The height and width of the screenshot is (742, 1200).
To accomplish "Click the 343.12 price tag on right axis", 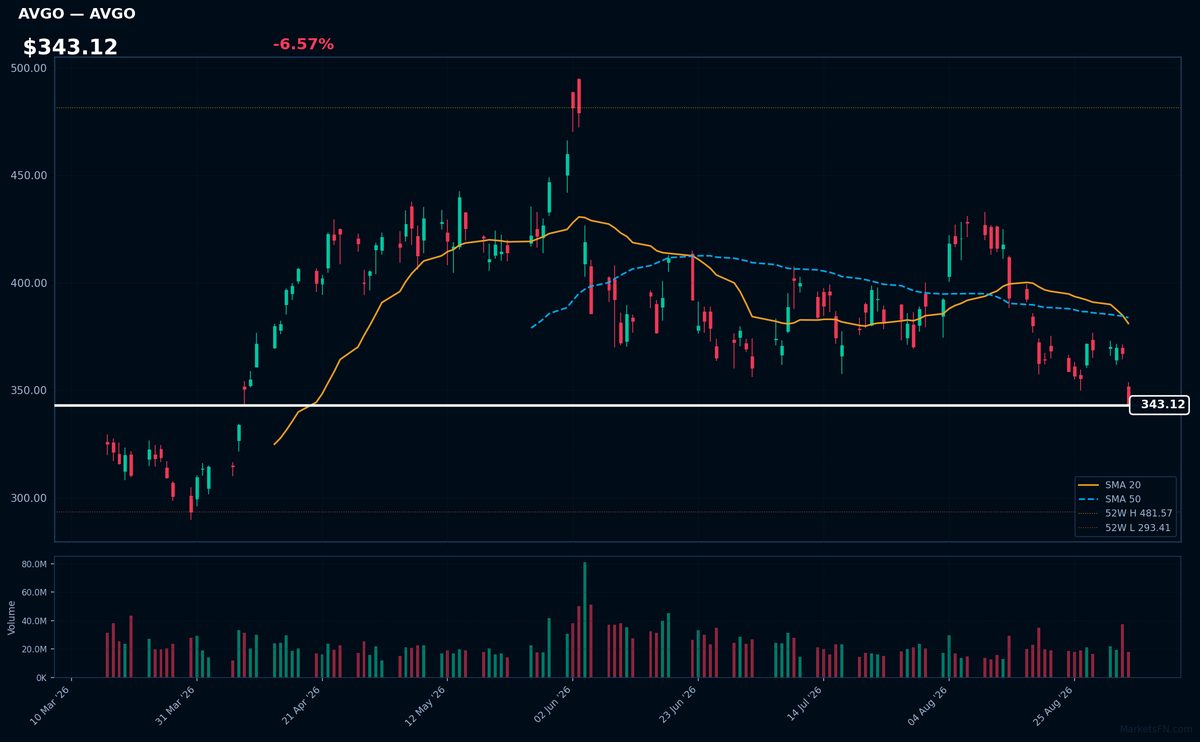I will point(1160,405).
